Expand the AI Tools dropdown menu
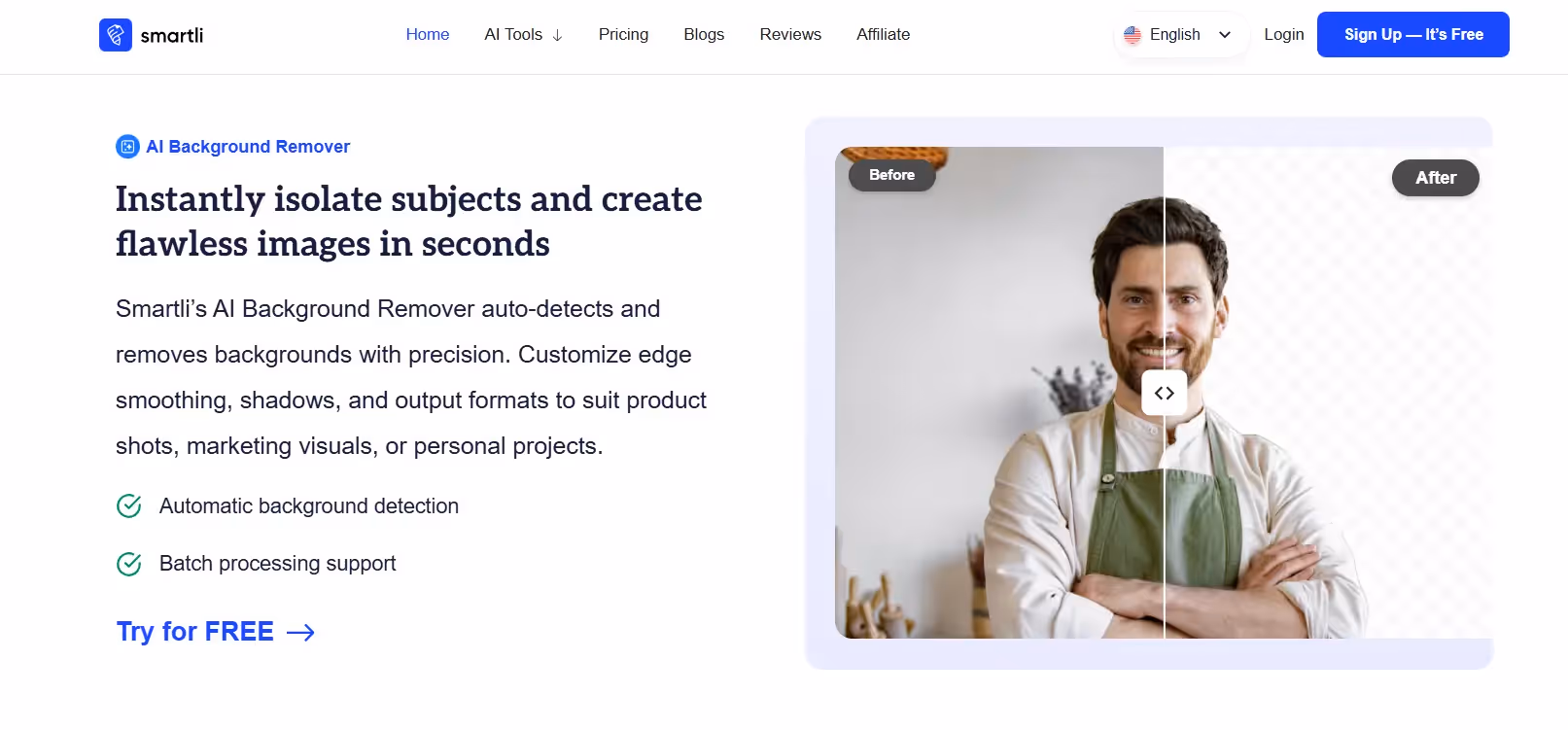This screenshot has height=730, width=1568. [x=524, y=35]
